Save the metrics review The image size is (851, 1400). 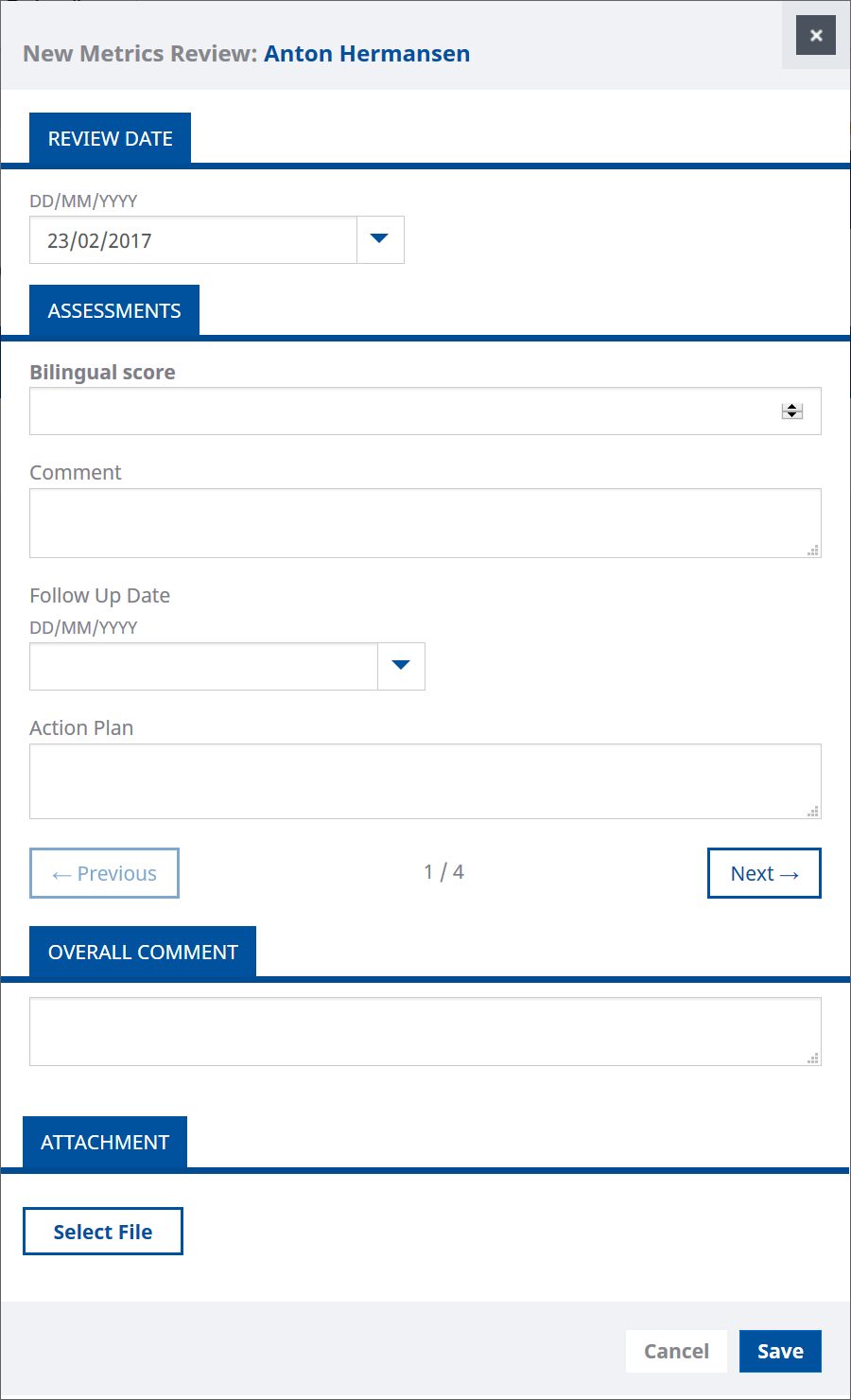click(780, 1351)
